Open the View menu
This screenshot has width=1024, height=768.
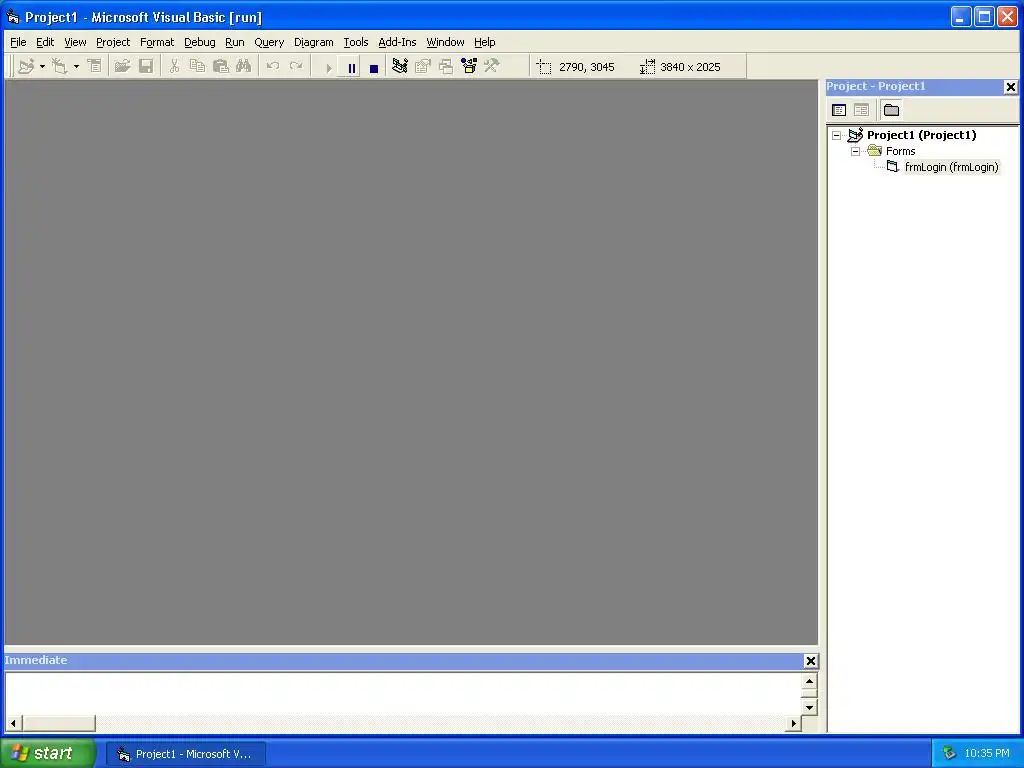point(75,42)
